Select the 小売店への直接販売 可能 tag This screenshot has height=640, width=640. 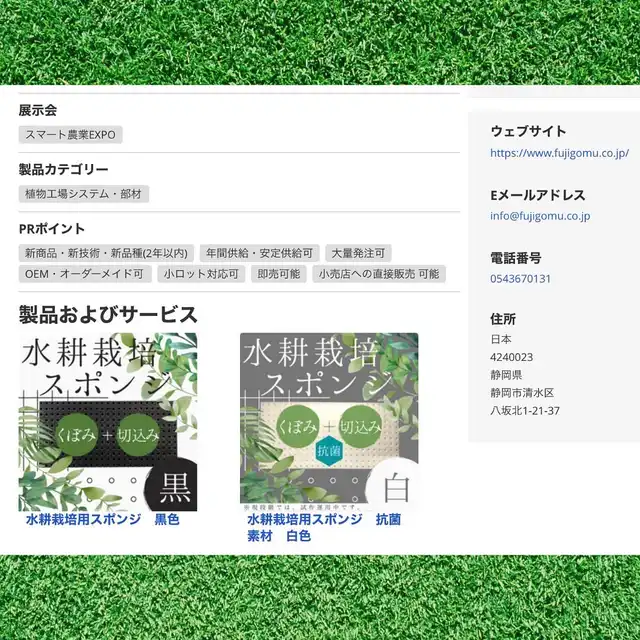[x=379, y=274]
